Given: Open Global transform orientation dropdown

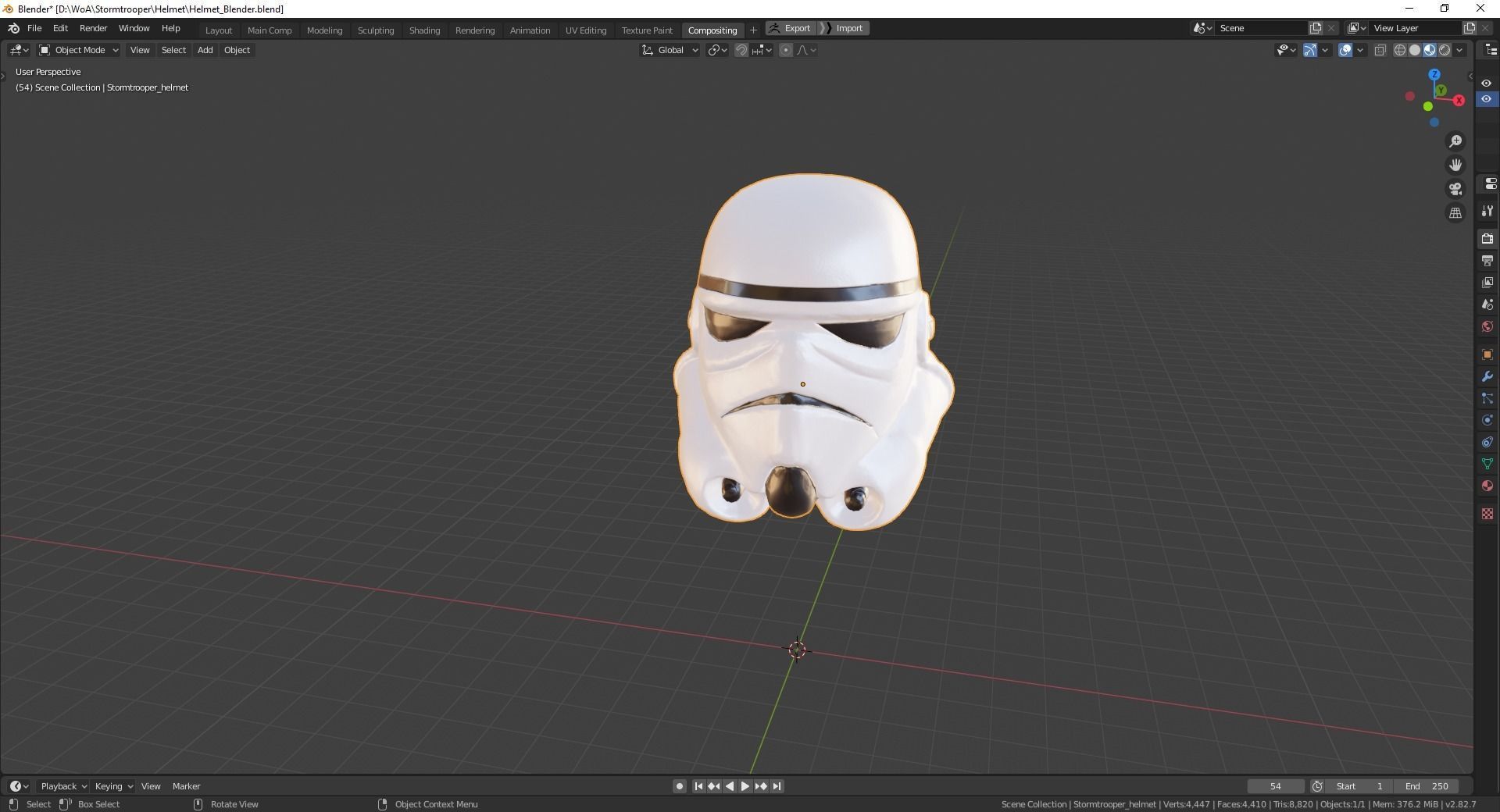Looking at the screenshot, I should pyautogui.click(x=670, y=50).
